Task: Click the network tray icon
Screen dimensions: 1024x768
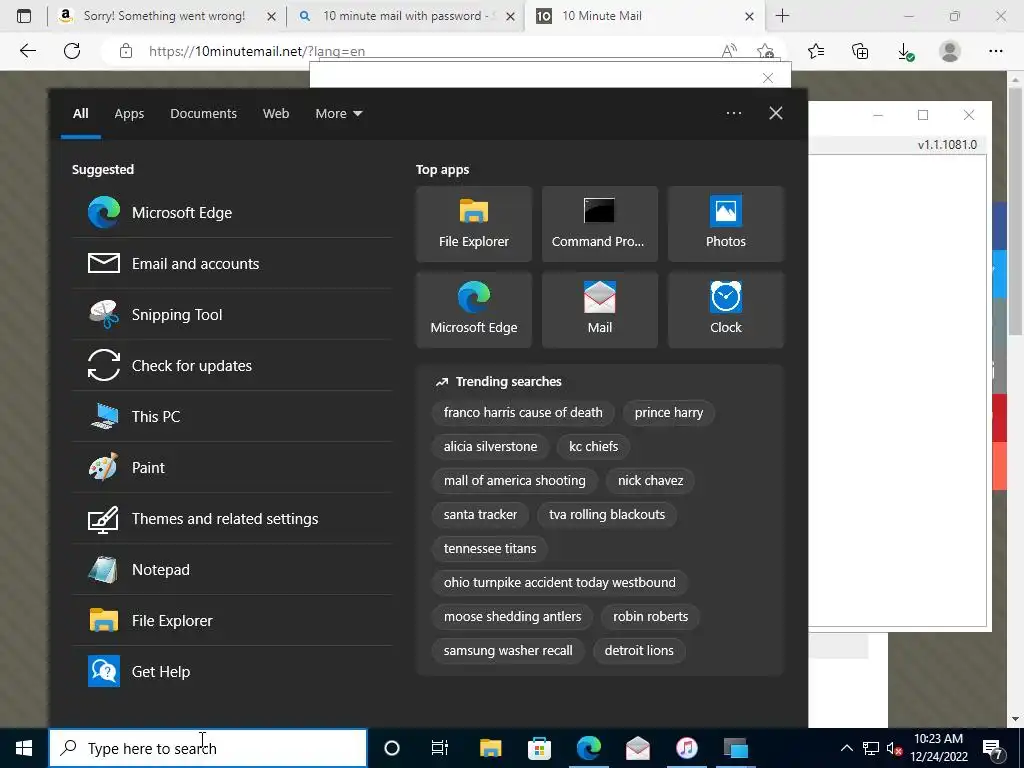Action: click(871, 748)
